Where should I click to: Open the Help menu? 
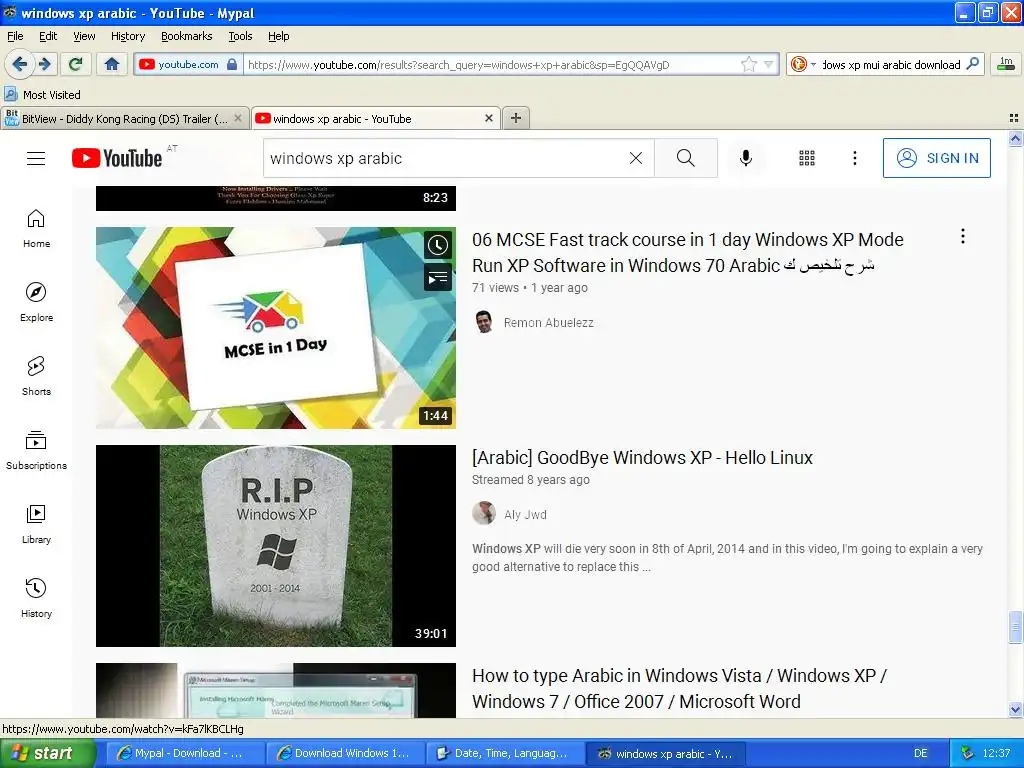point(278,36)
